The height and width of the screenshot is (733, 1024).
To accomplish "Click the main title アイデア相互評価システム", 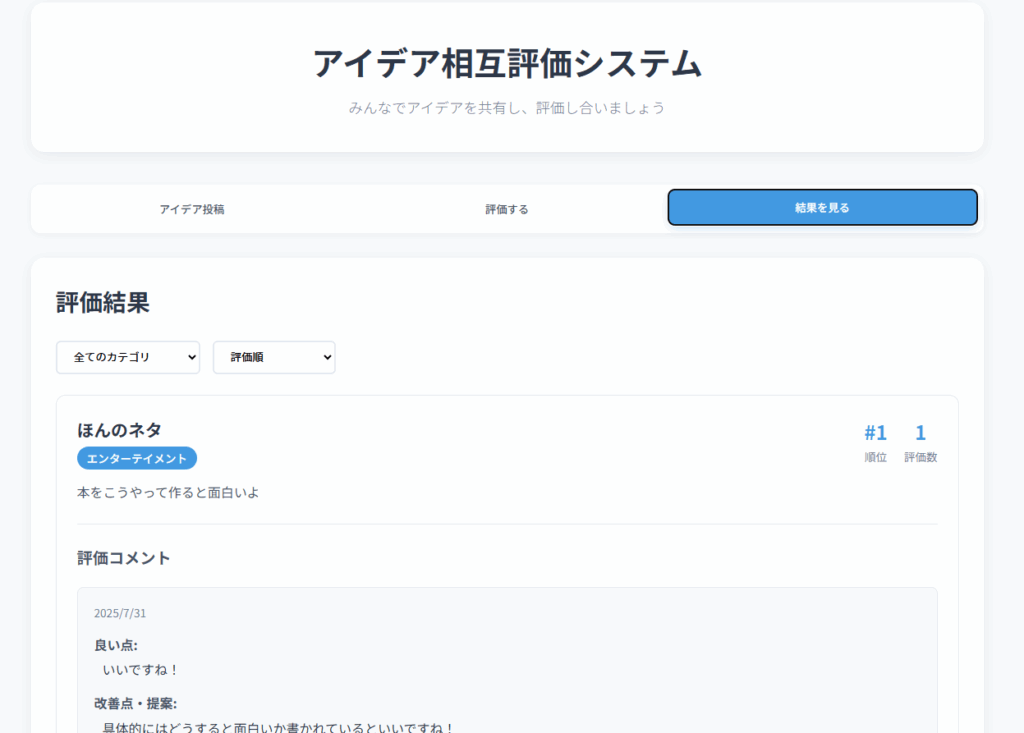I will (x=507, y=63).
